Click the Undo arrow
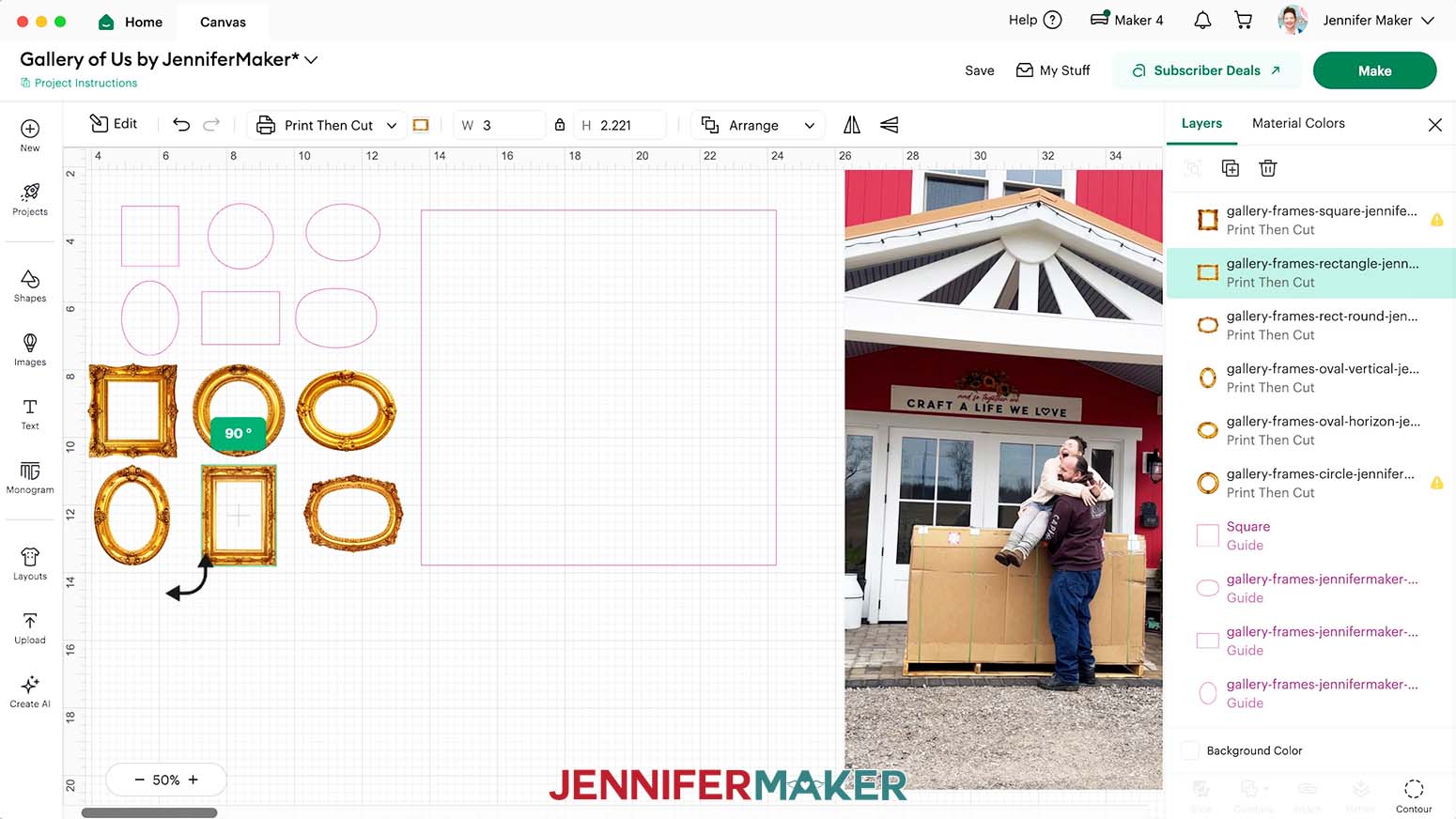 tap(181, 125)
